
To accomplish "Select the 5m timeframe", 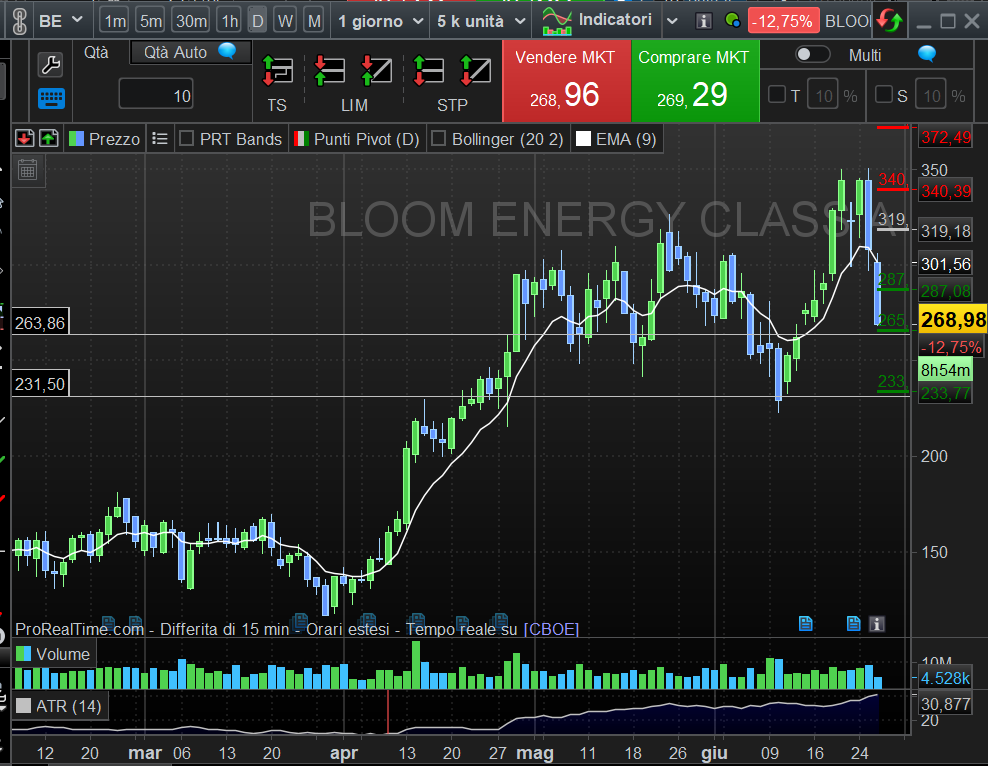I will [x=151, y=21].
